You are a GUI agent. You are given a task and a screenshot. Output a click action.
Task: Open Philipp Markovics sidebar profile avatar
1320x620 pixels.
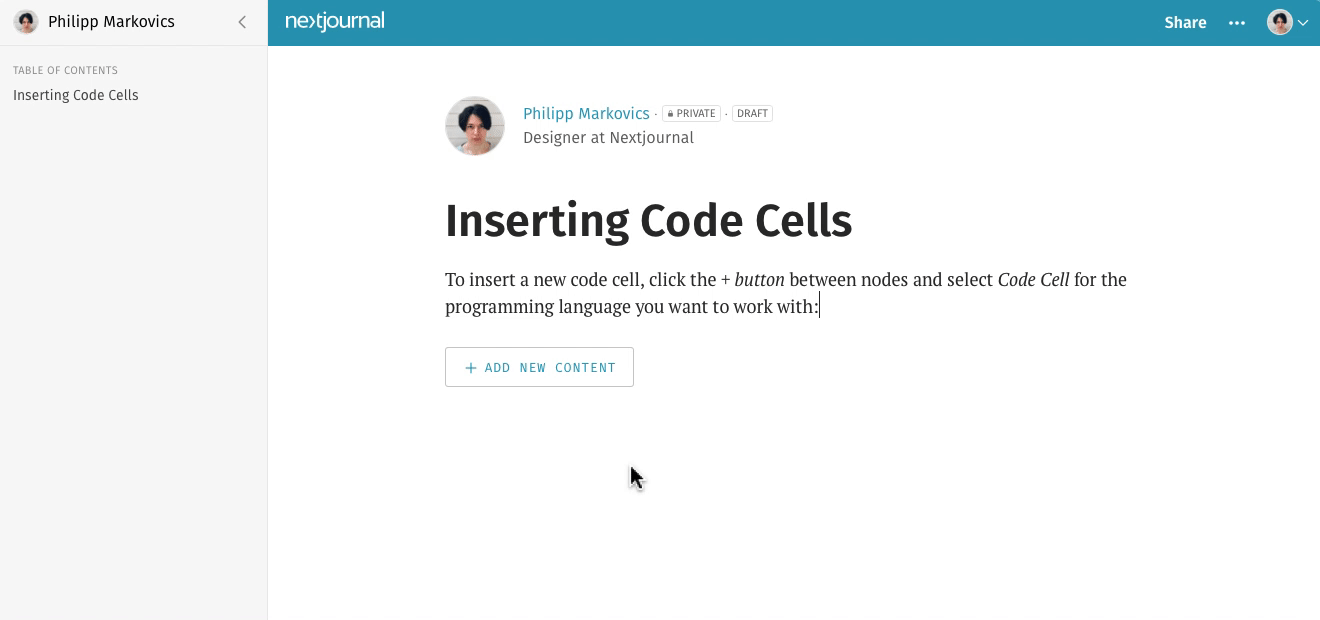point(26,22)
